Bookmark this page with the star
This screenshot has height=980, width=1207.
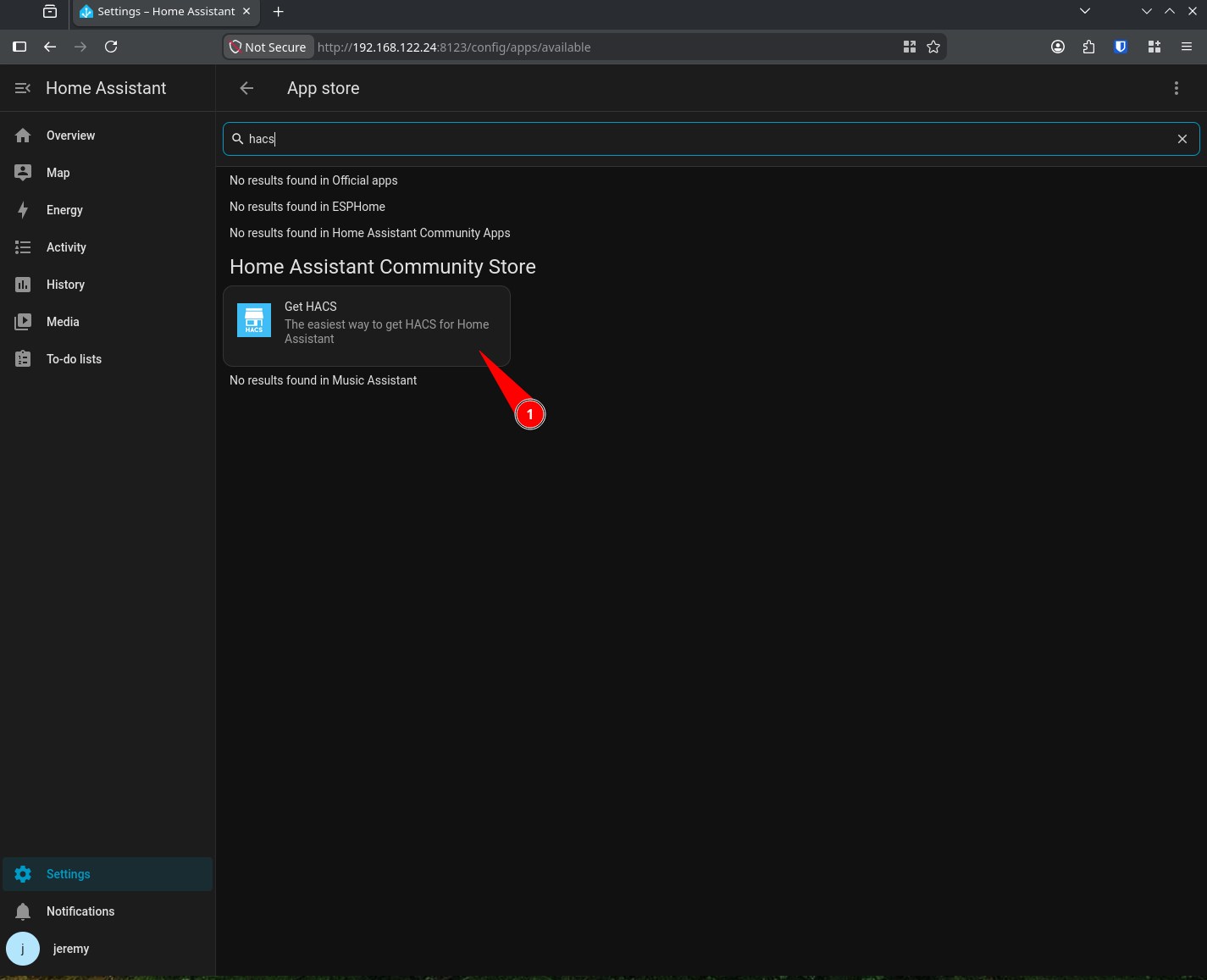click(933, 47)
